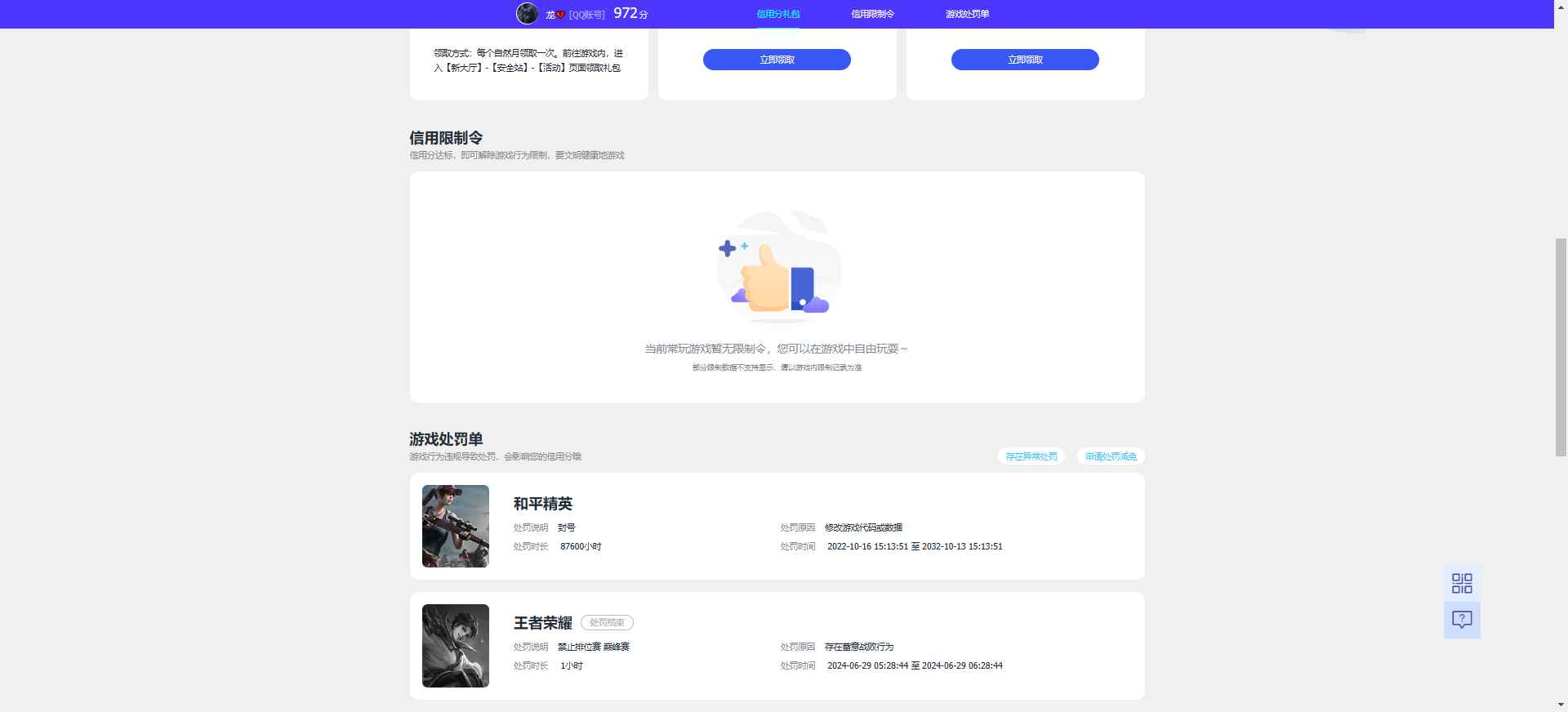Click the [QQ账号] label in header
Screen dimensions: 1568x712
[587, 15]
